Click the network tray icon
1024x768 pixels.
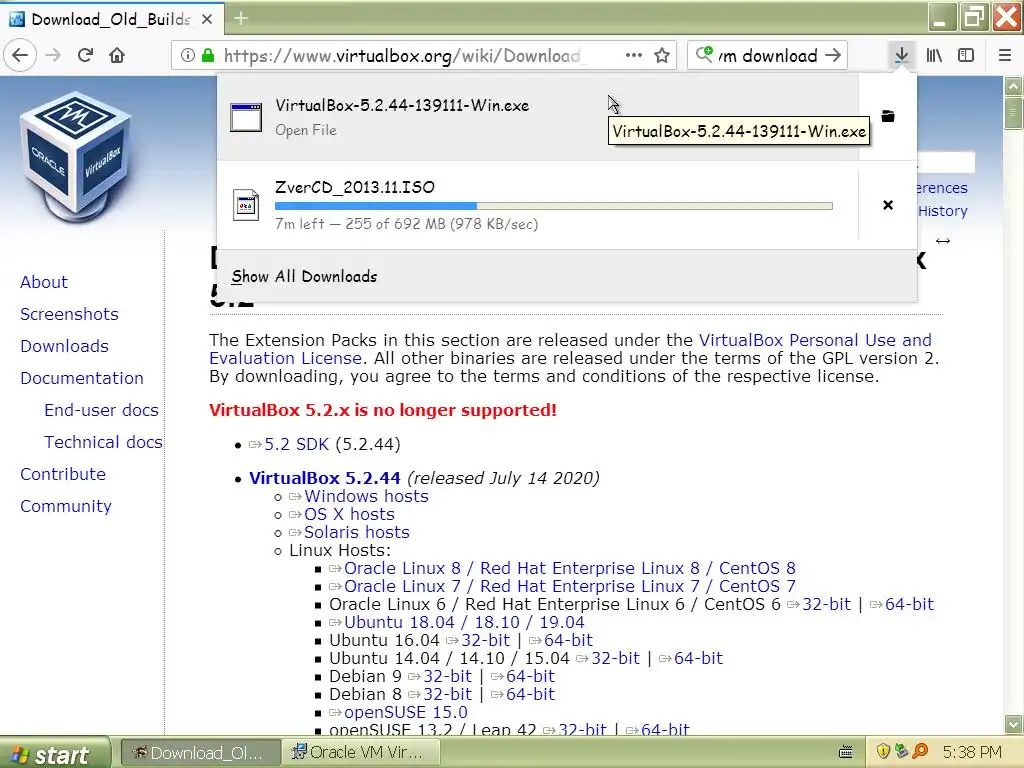[902, 752]
